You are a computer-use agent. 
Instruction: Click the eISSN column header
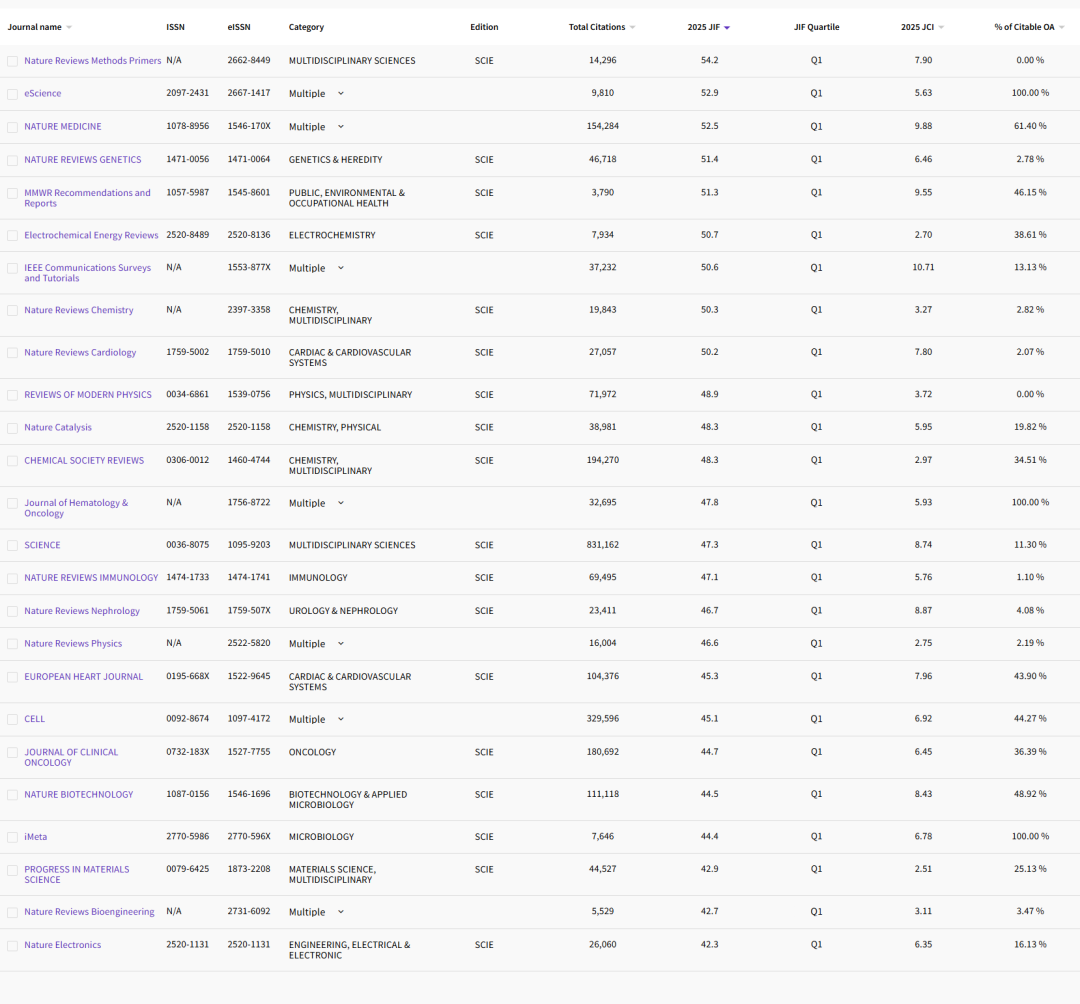point(239,28)
